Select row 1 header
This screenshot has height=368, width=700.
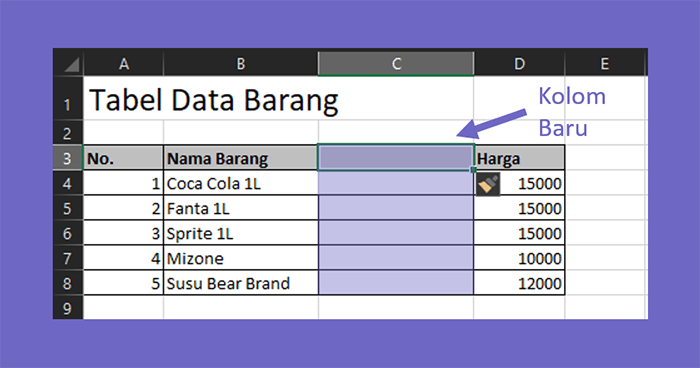click(67, 98)
